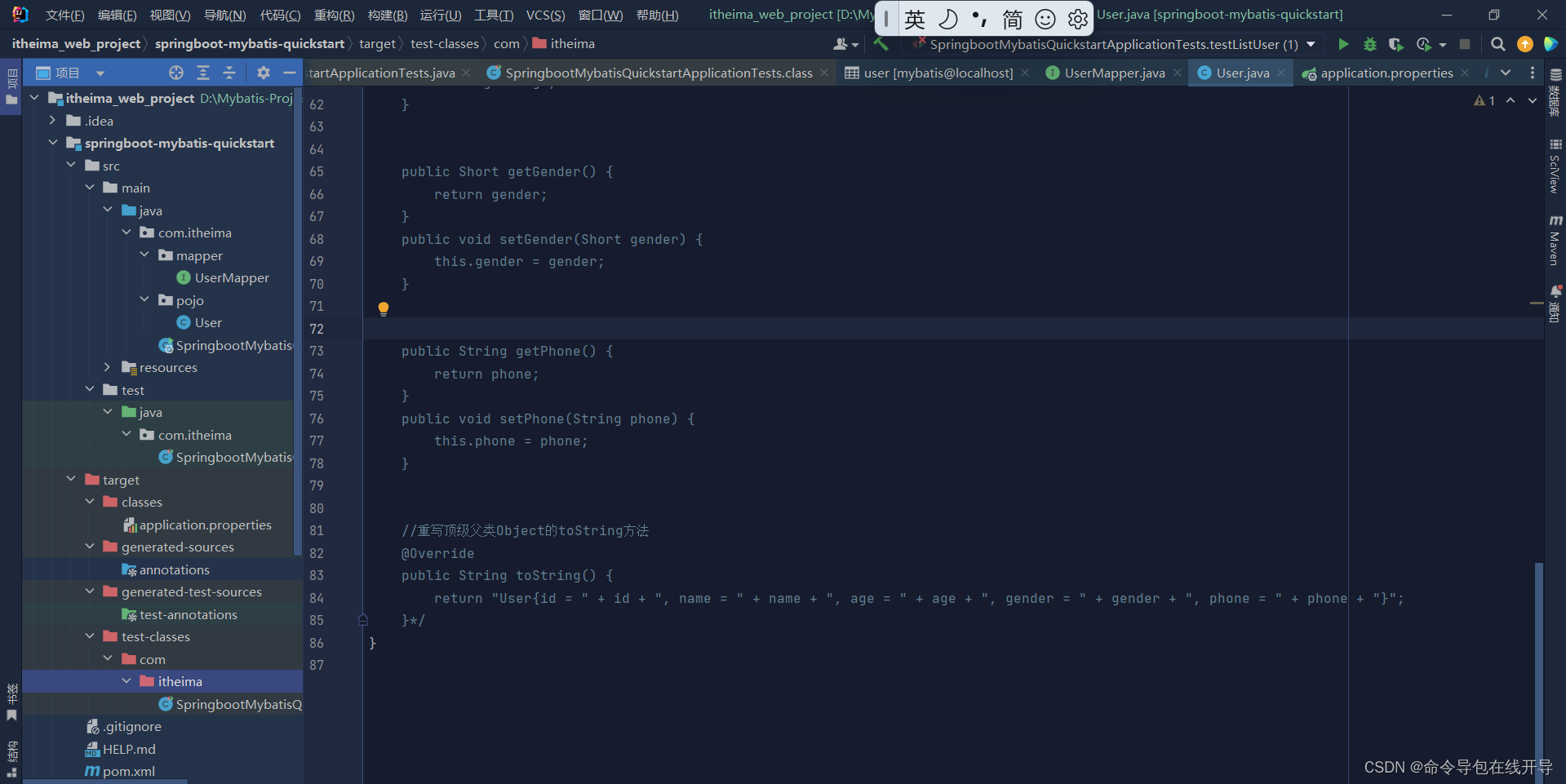Viewport: 1566px width, 784px height.
Task: Open the Maven tool window
Action: [x=1555, y=241]
